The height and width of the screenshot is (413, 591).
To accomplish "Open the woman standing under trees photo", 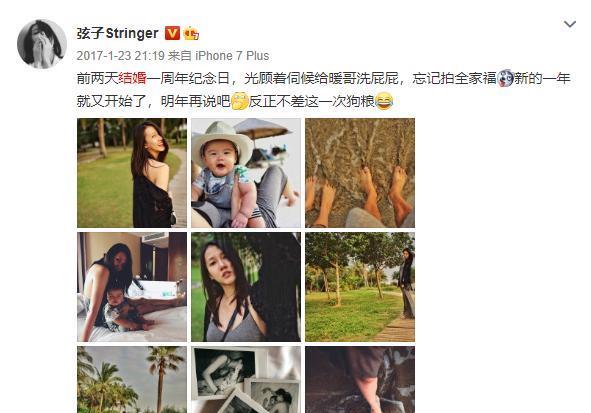I will coord(360,287).
